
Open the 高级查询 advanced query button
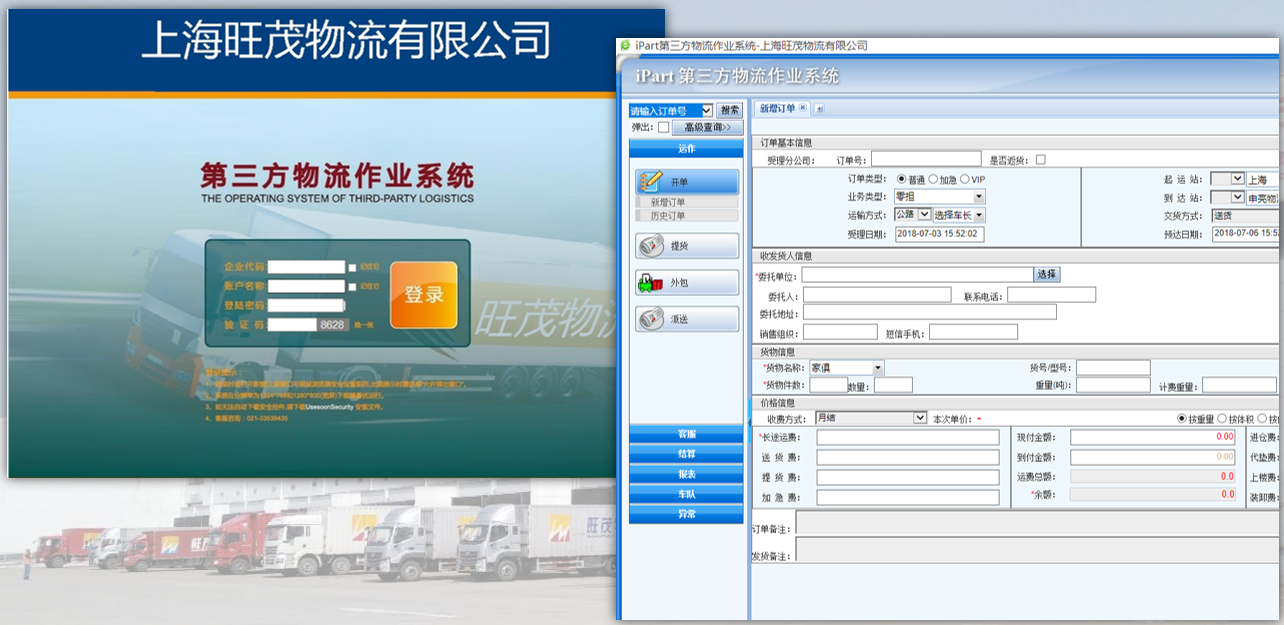708,127
